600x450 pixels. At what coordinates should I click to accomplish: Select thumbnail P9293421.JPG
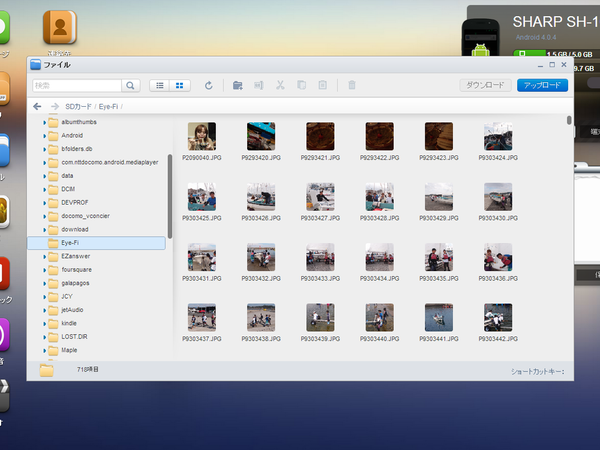320,136
